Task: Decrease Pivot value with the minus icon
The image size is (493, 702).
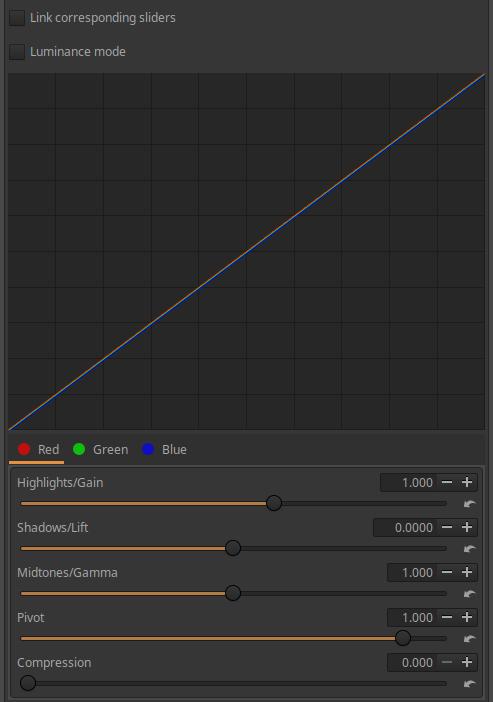Action: click(x=447, y=617)
